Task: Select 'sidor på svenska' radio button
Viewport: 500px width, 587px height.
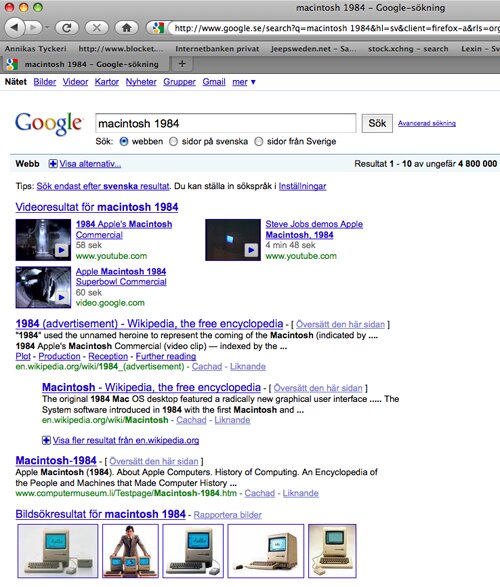Action: 173,142
